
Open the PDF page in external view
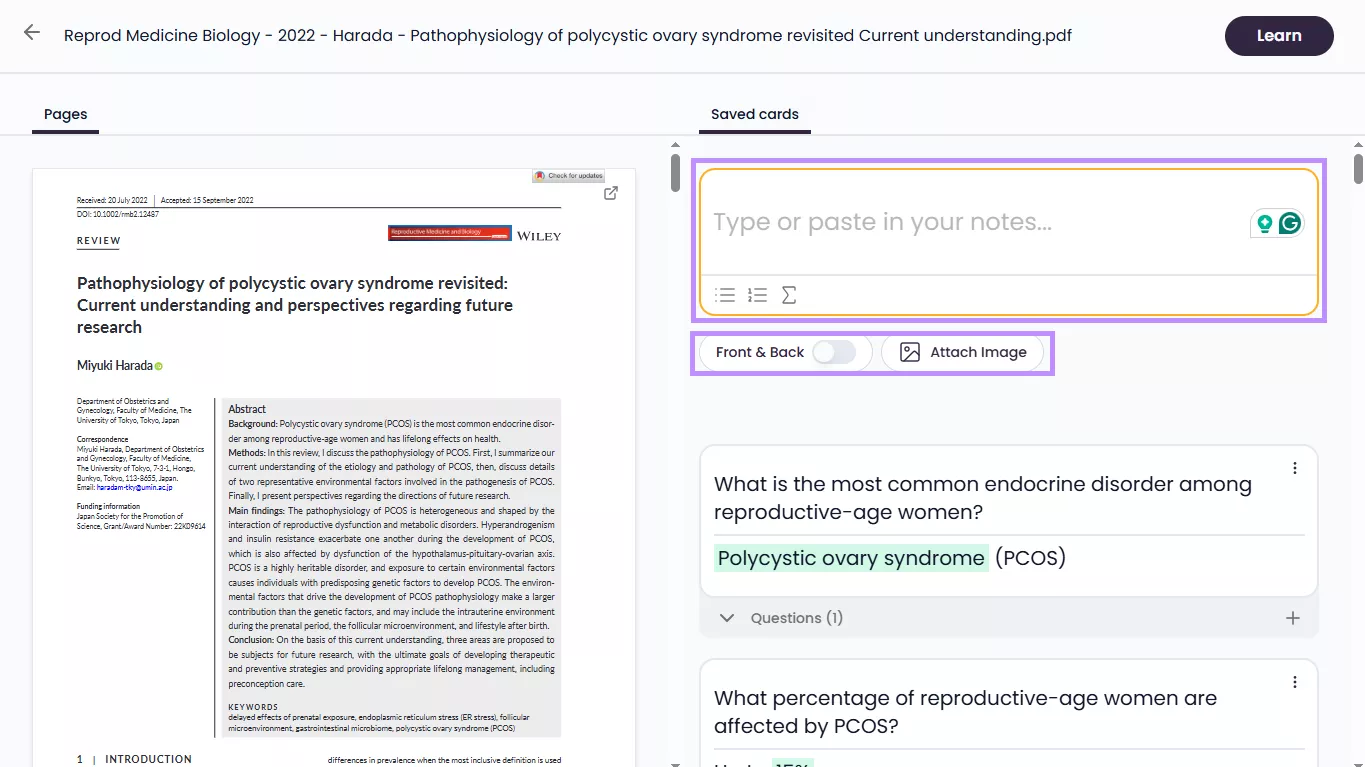click(x=611, y=193)
